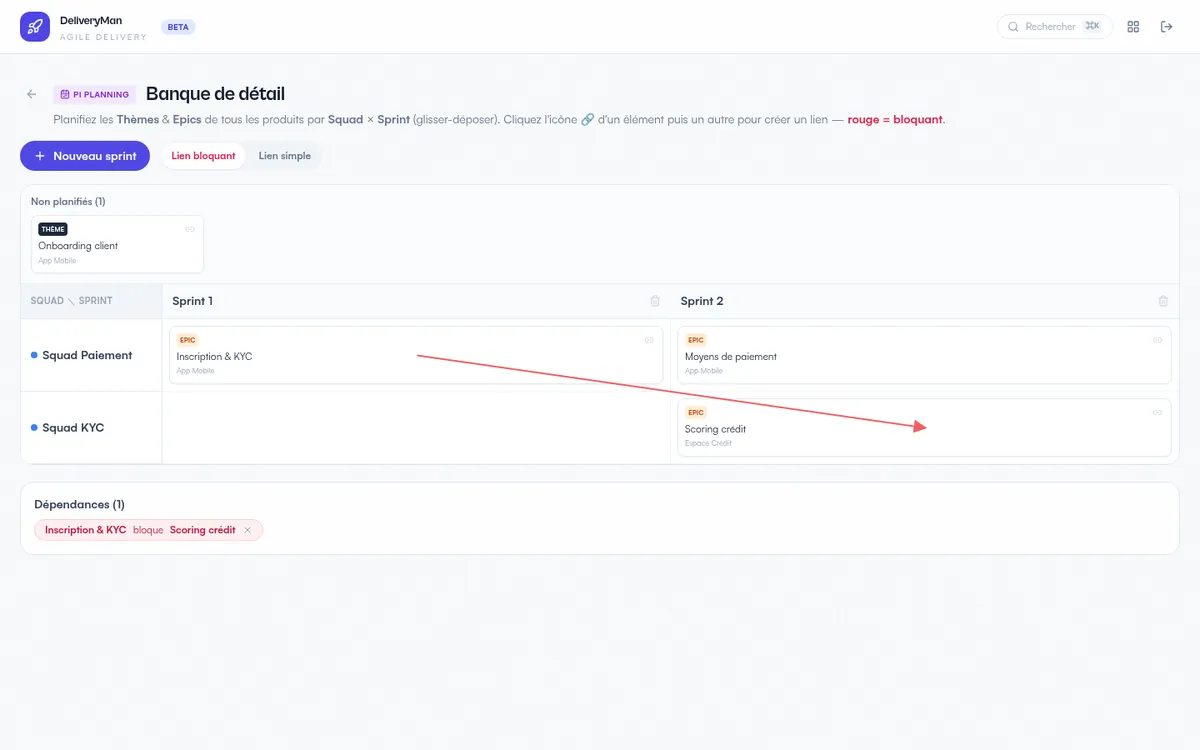Click the logout icon in top bar

1166,27
